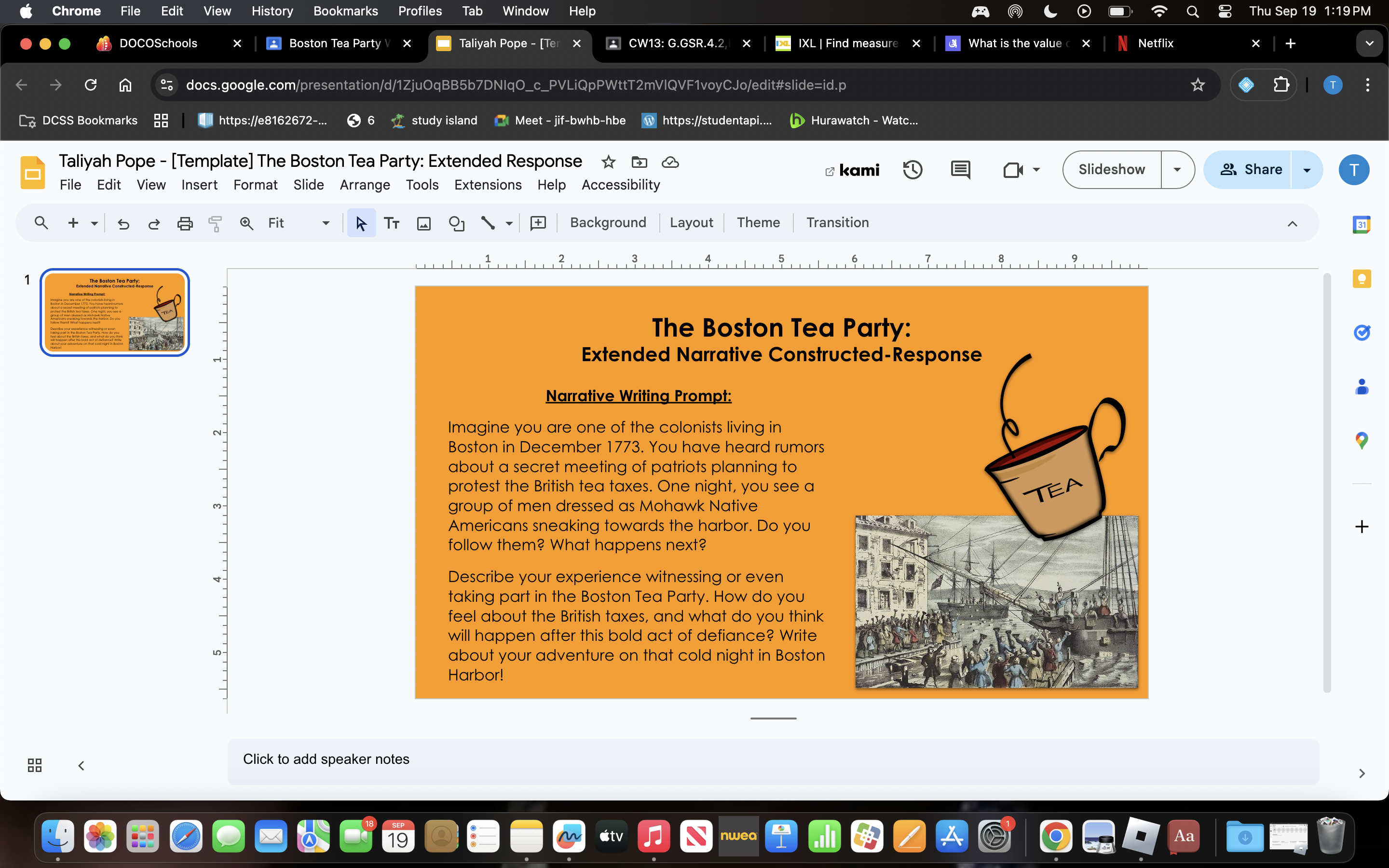1389x868 pixels.
Task: Reload the page
Action: [x=90, y=85]
